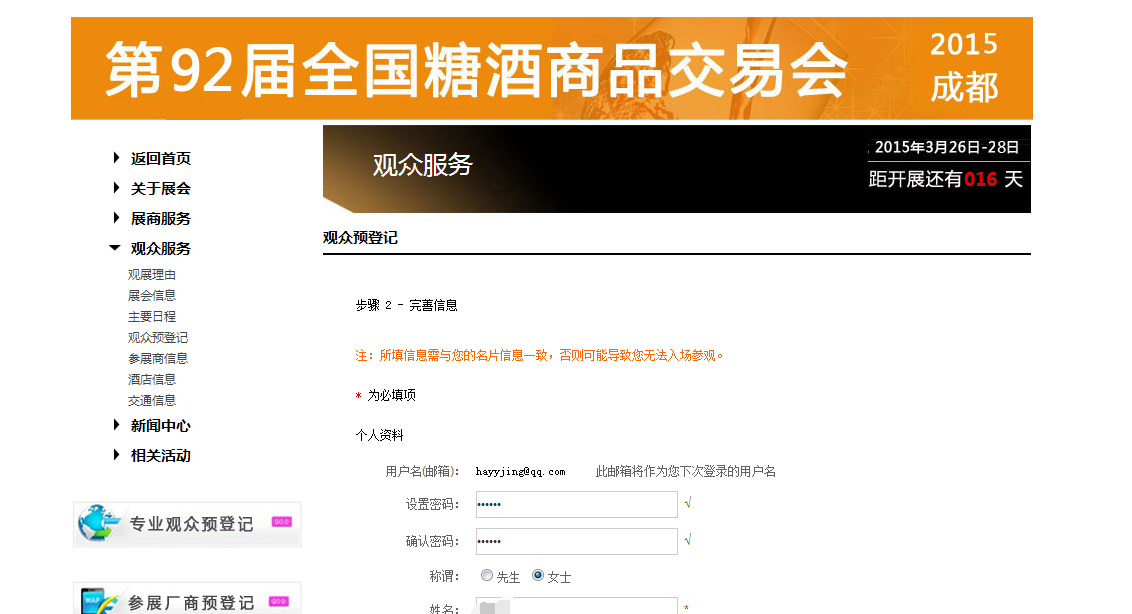This screenshot has width=1132, height=614.
Task: Open 观众服务 menu item
Action: point(160,248)
